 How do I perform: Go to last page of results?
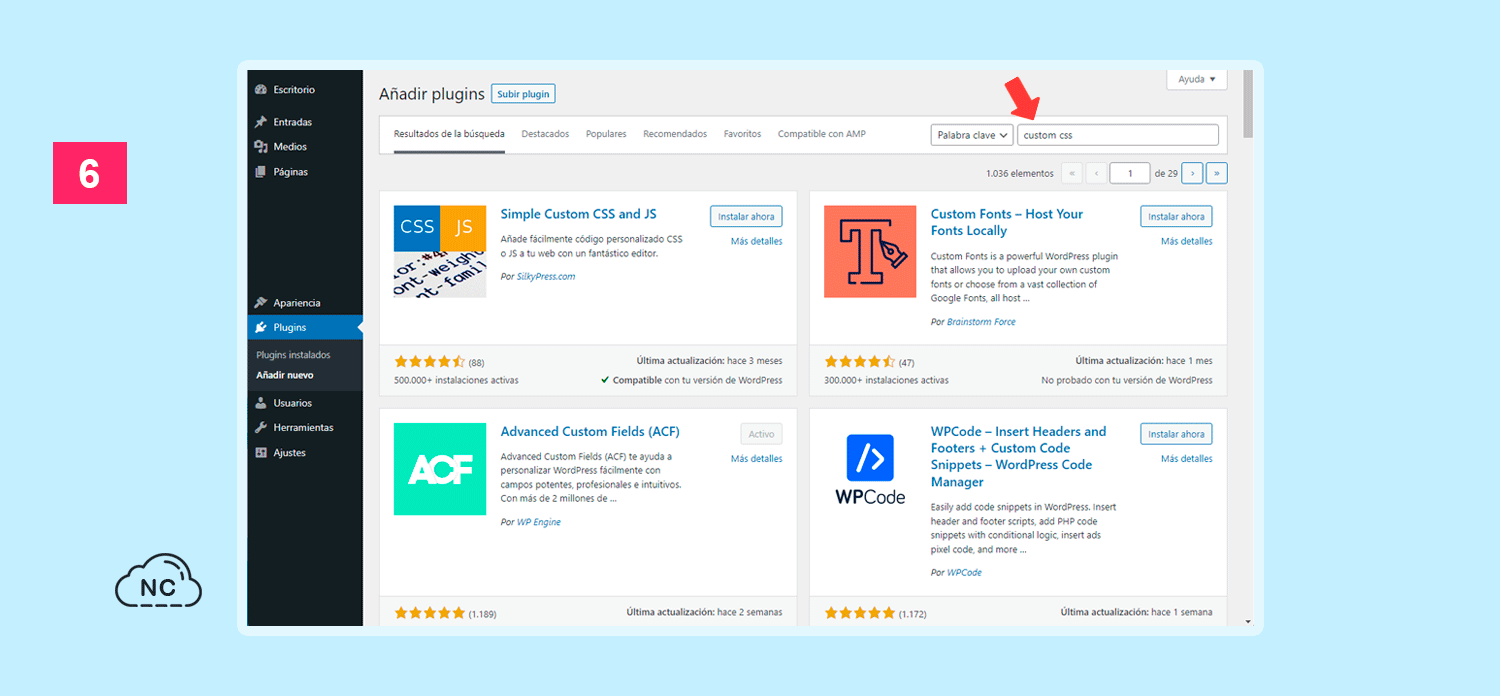pyautogui.click(x=1217, y=173)
